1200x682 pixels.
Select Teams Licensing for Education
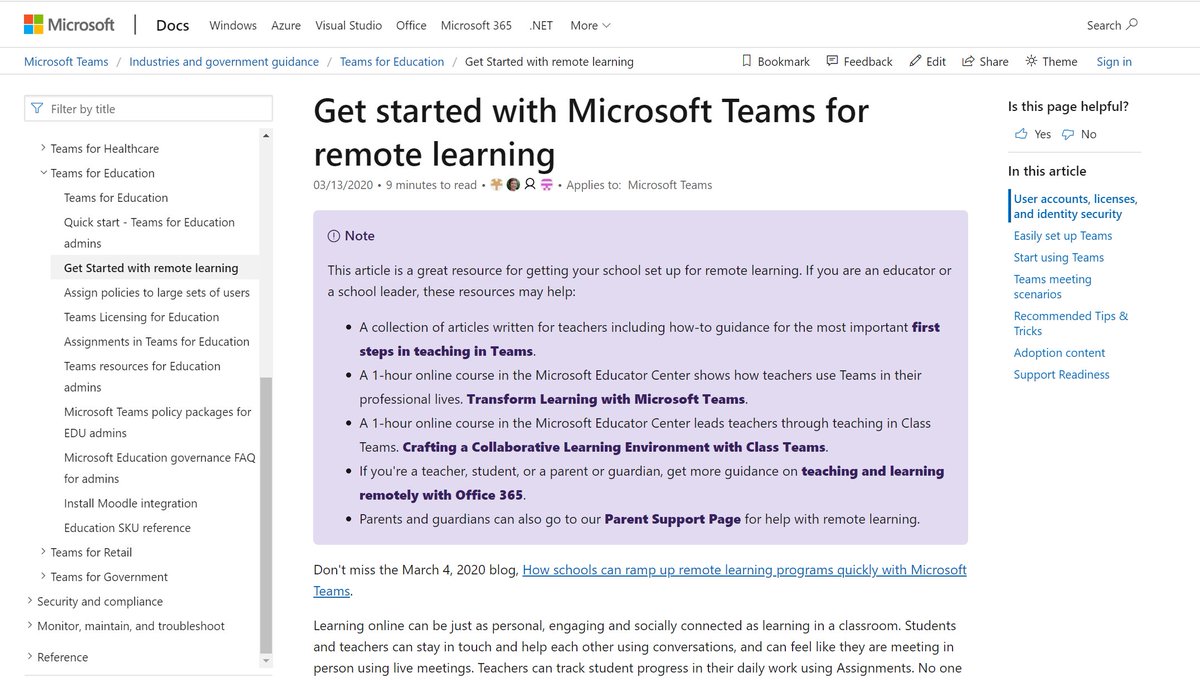[141, 317]
